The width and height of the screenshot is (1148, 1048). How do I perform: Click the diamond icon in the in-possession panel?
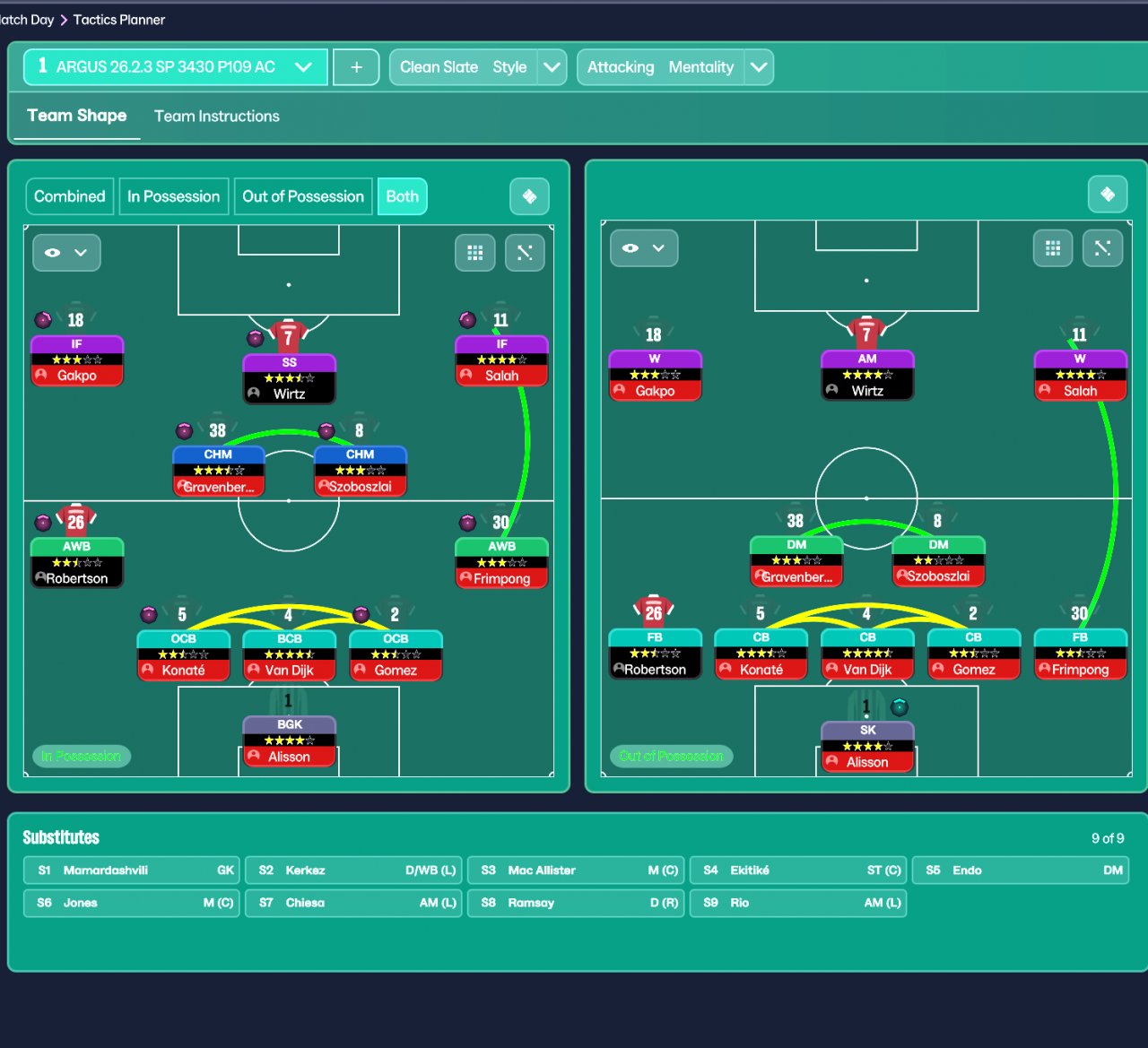529,196
